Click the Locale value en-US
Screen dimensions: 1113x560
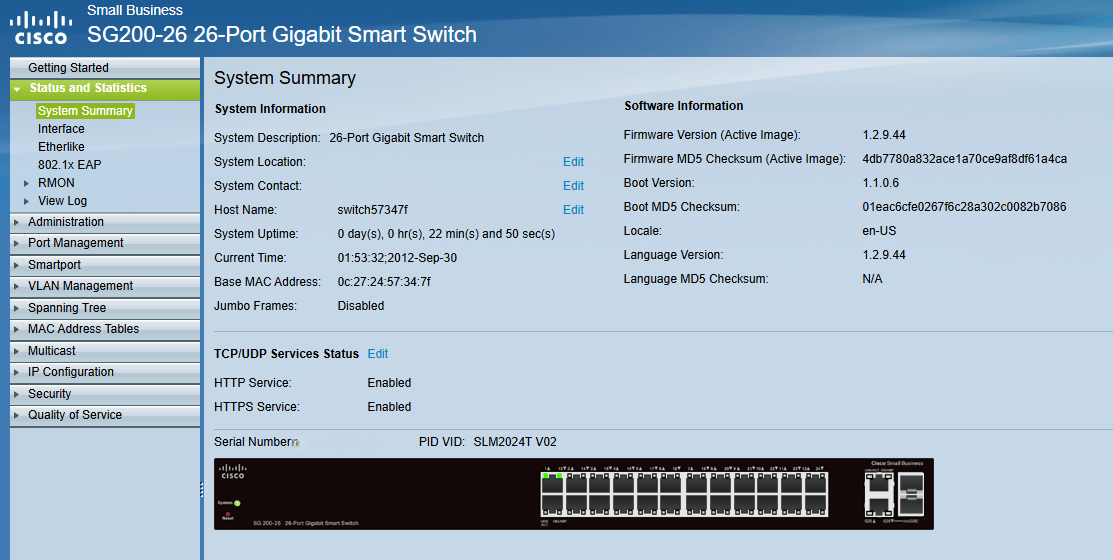click(879, 231)
